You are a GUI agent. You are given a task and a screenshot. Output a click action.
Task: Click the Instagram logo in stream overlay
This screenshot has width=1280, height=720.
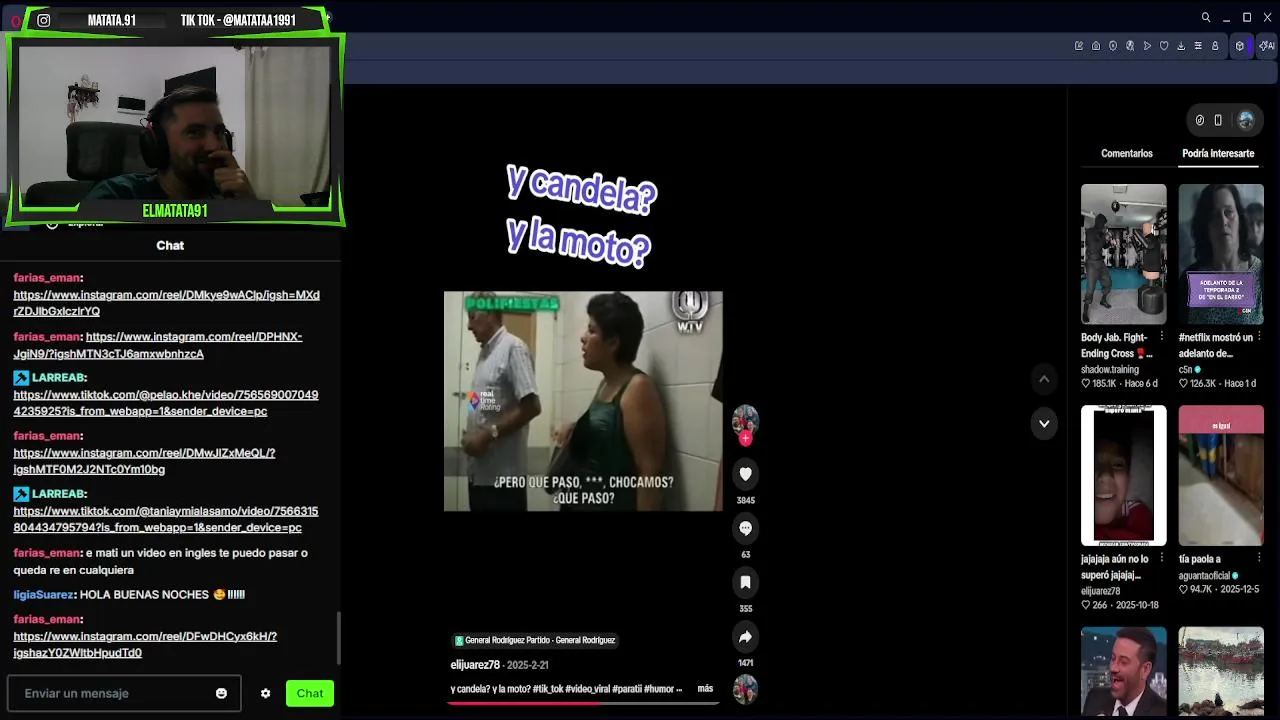pos(44,20)
